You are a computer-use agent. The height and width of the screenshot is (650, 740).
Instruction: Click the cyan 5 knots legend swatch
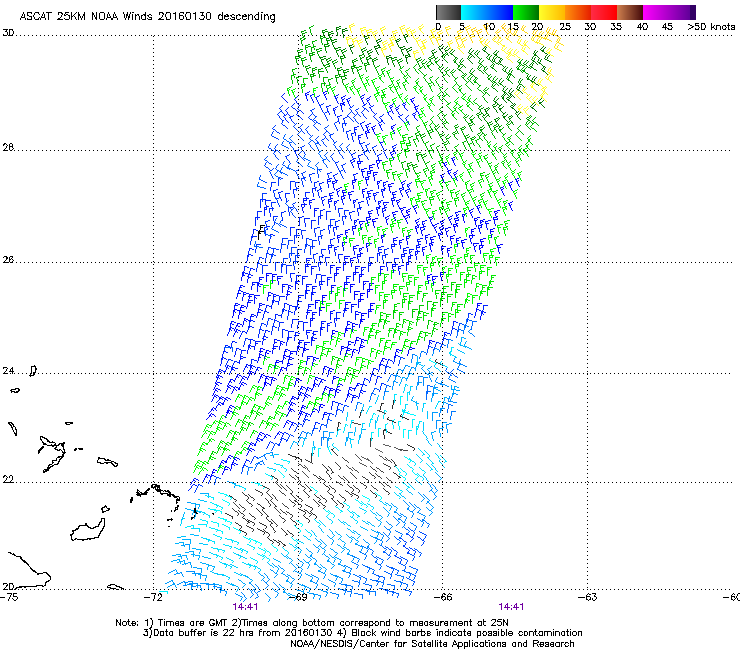pos(474,12)
